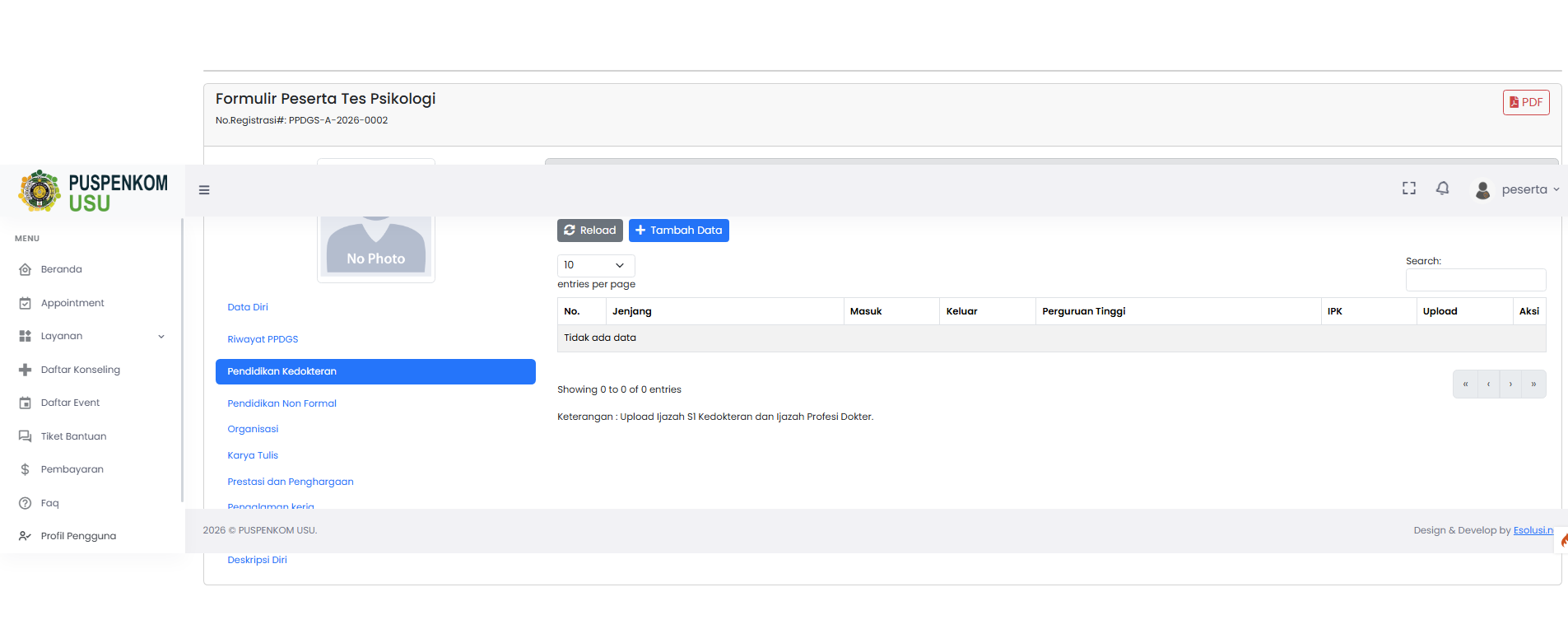The image size is (1568, 629).
Task: Open Beranda in the sidebar menu
Action: coord(62,269)
